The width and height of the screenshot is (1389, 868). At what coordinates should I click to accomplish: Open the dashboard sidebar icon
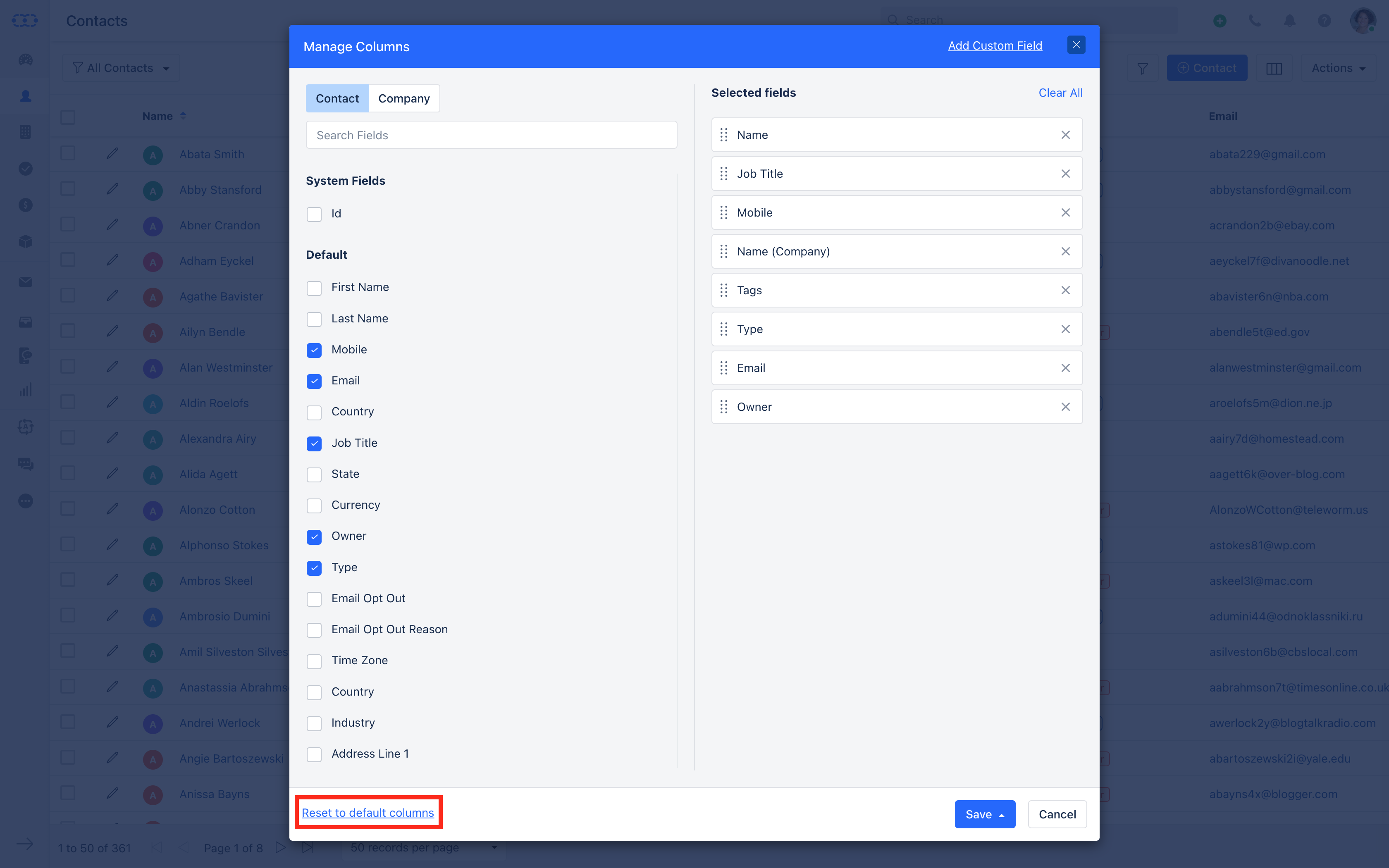click(25, 60)
